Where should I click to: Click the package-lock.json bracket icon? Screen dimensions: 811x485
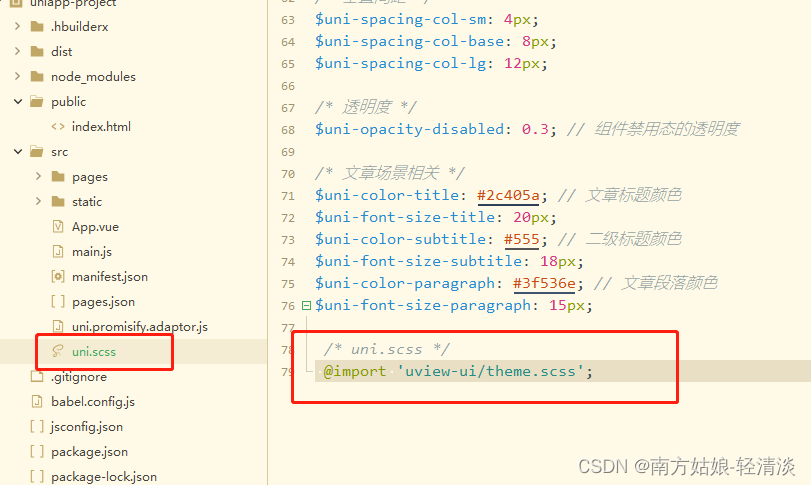[x=37, y=476]
